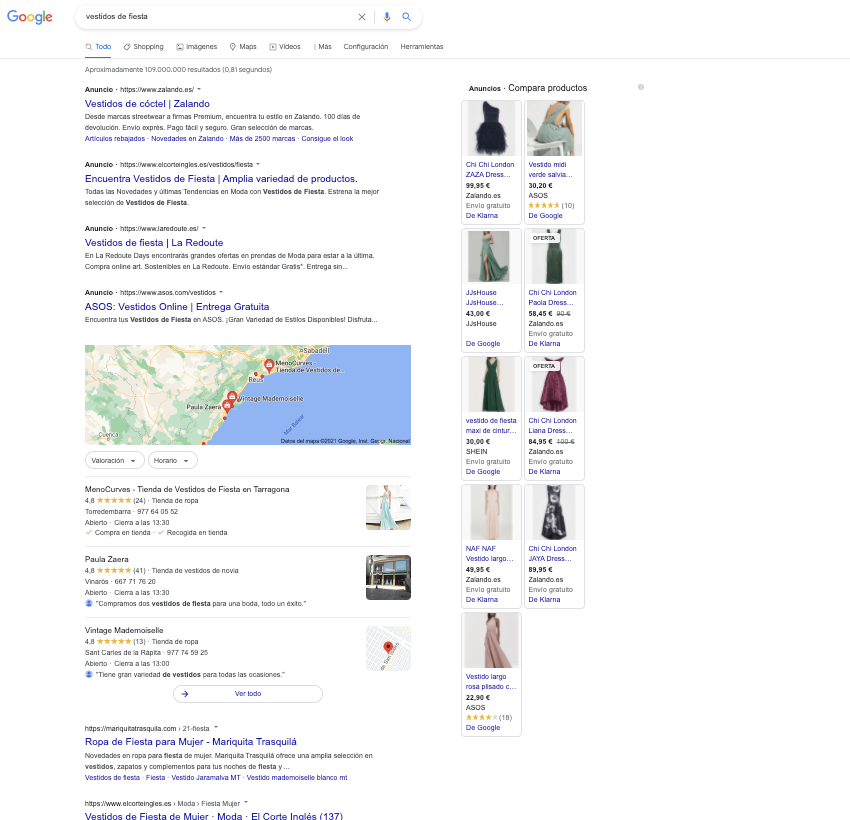Click the Vestidos de fiesta sitelink under Mariquita Trasquilá
The width and height of the screenshot is (850, 820).
click(x=112, y=778)
